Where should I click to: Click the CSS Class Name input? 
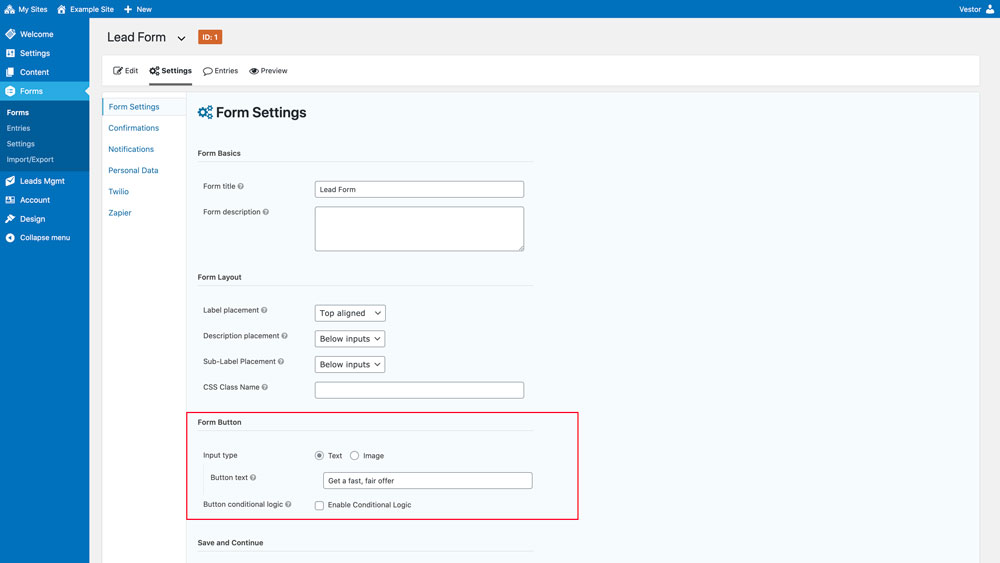pos(419,390)
